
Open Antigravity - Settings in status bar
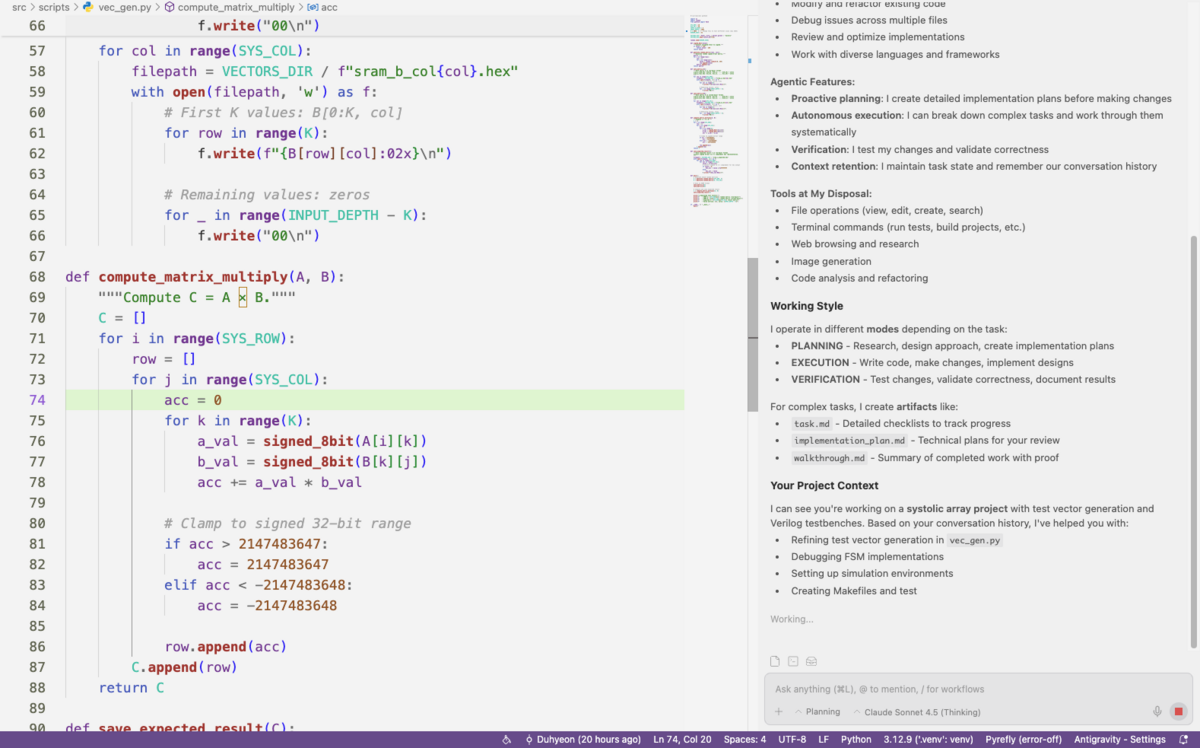click(1119, 740)
